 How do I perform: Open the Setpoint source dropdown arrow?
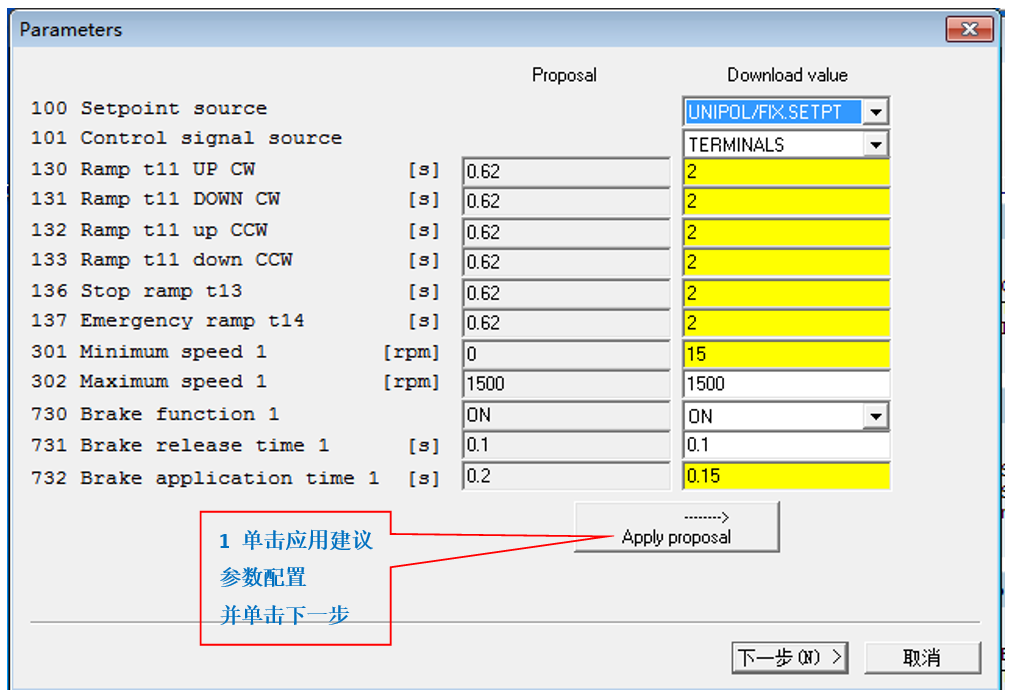pyautogui.click(x=875, y=112)
